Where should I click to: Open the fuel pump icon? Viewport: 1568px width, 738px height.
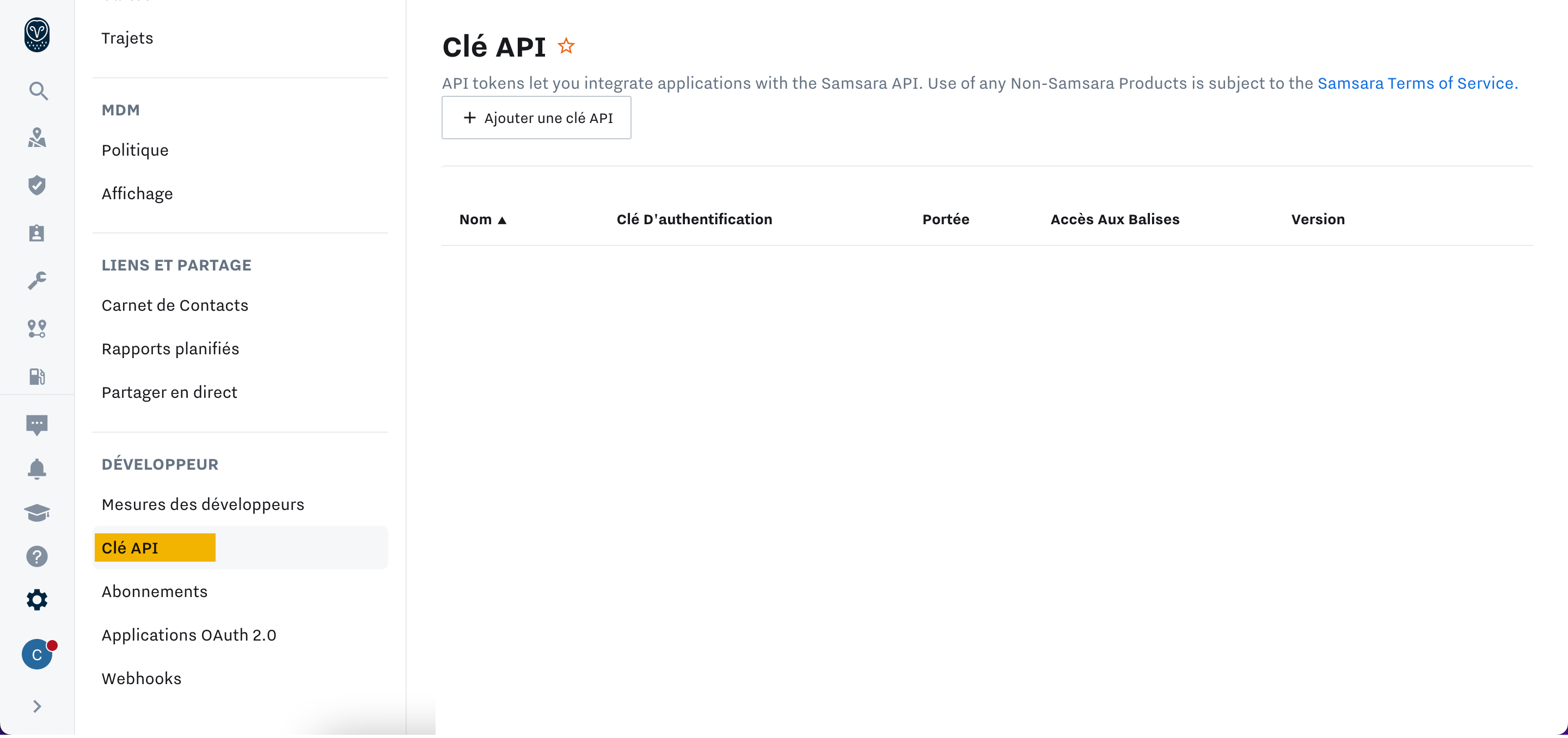click(37, 377)
